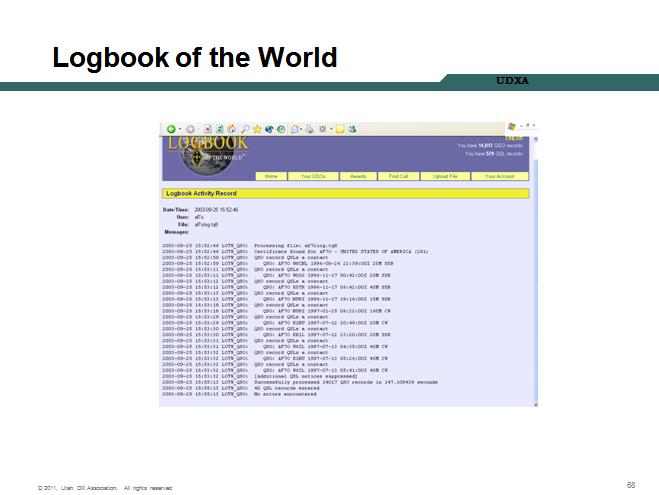Image resolution: width=659 pixels, height=495 pixels.
Task: Expand the Mail icon dropdown arrow
Action: click(301, 129)
